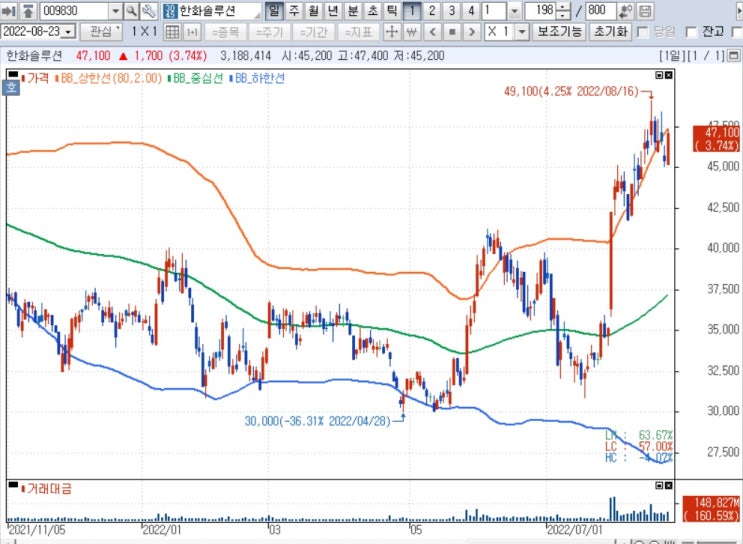The image size is (743, 544).
Task: Step chart forward with right arrow
Action: [x=471, y=32]
